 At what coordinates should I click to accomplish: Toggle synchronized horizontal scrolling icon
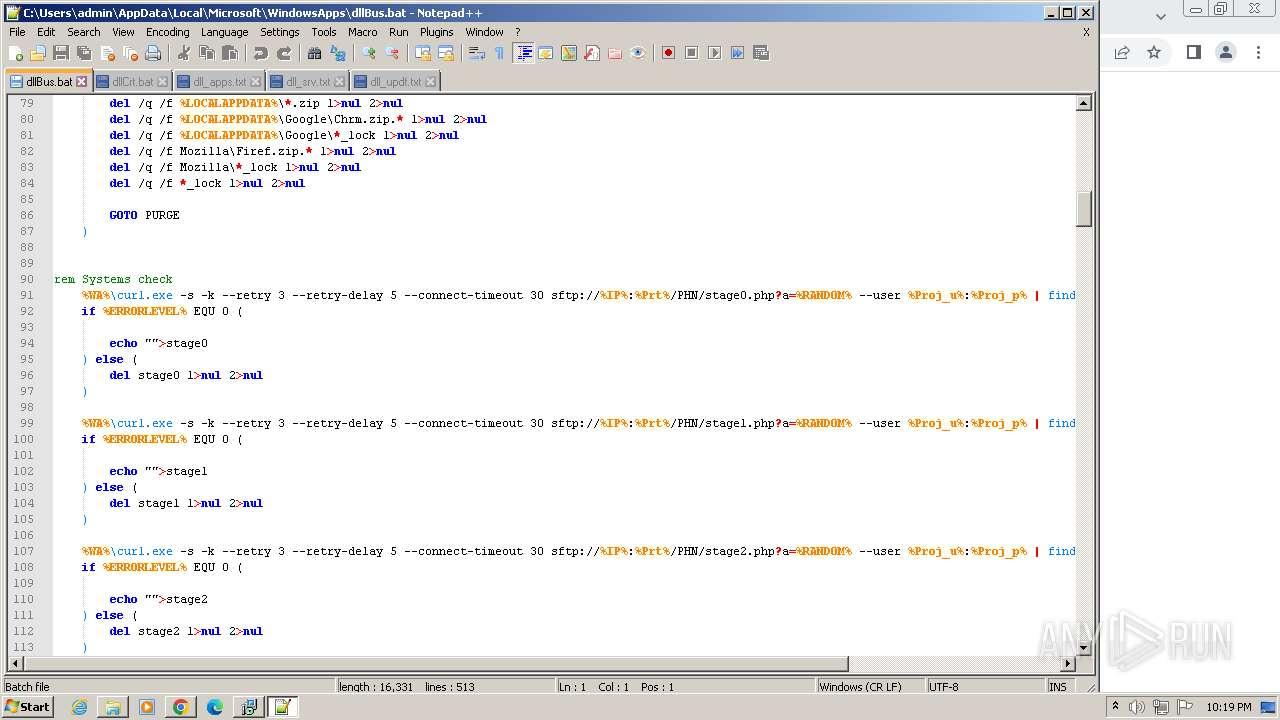(x=446, y=53)
